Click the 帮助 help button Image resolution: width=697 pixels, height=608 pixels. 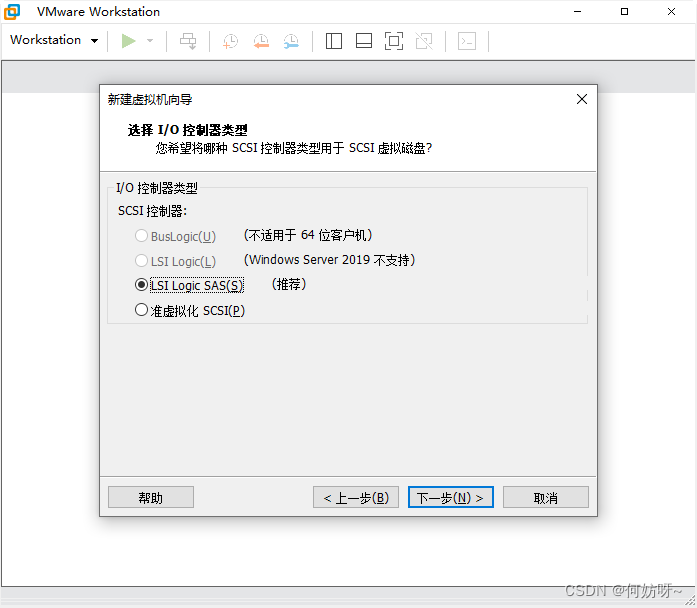coord(151,497)
